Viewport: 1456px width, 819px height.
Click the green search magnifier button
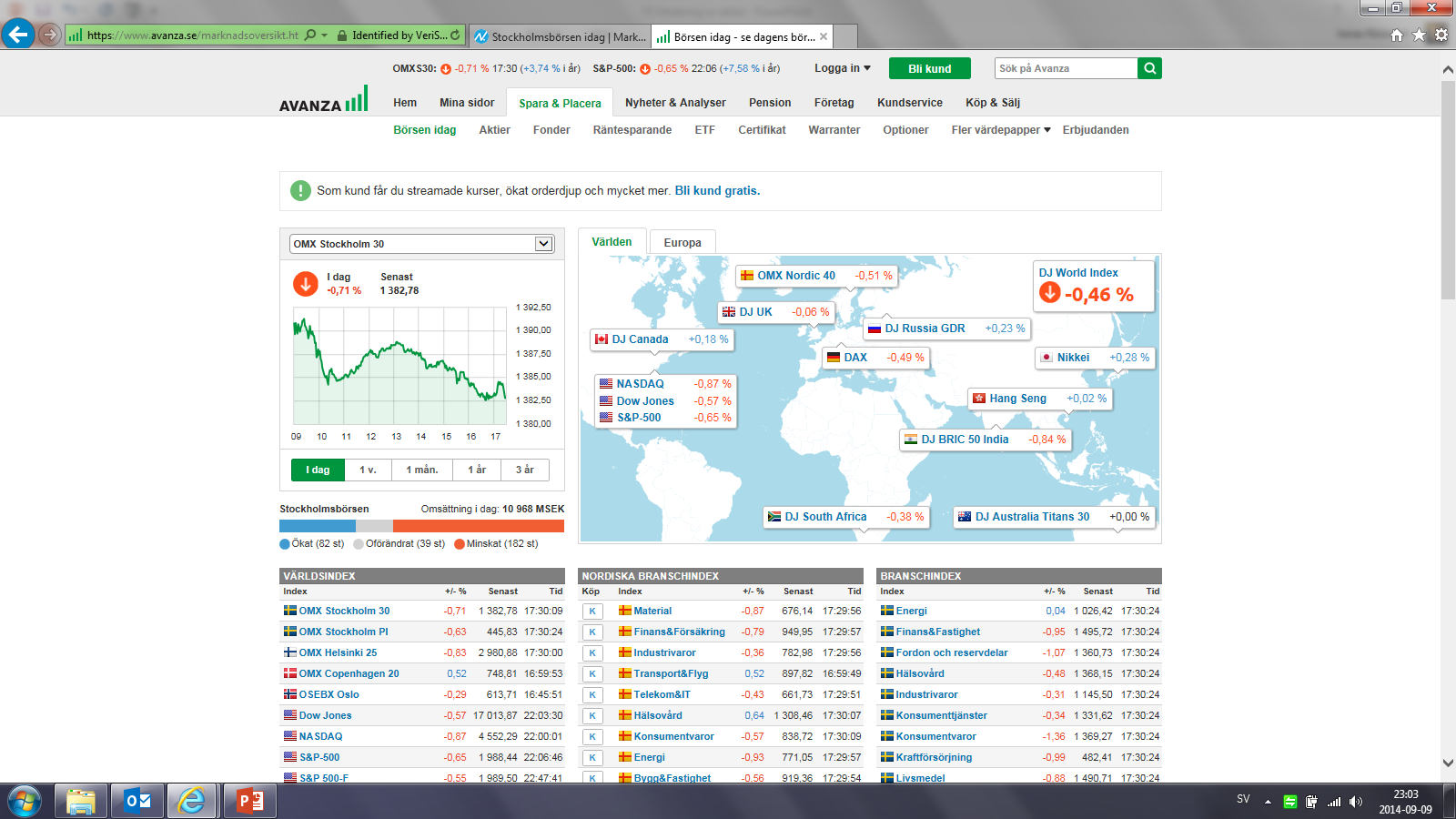click(x=1150, y=68)
